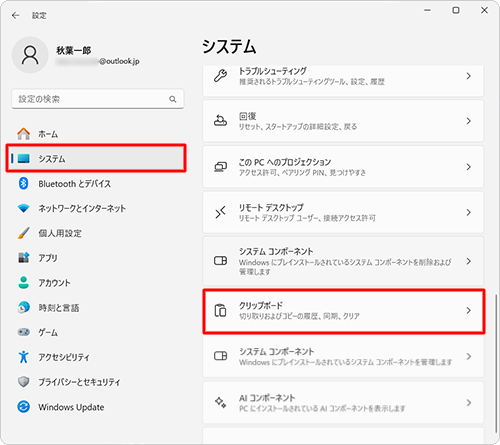This screenshot has height=445, width=500.
Task: Open アプリ settings label
Action: pyautogui.click(x=48, y=258)
